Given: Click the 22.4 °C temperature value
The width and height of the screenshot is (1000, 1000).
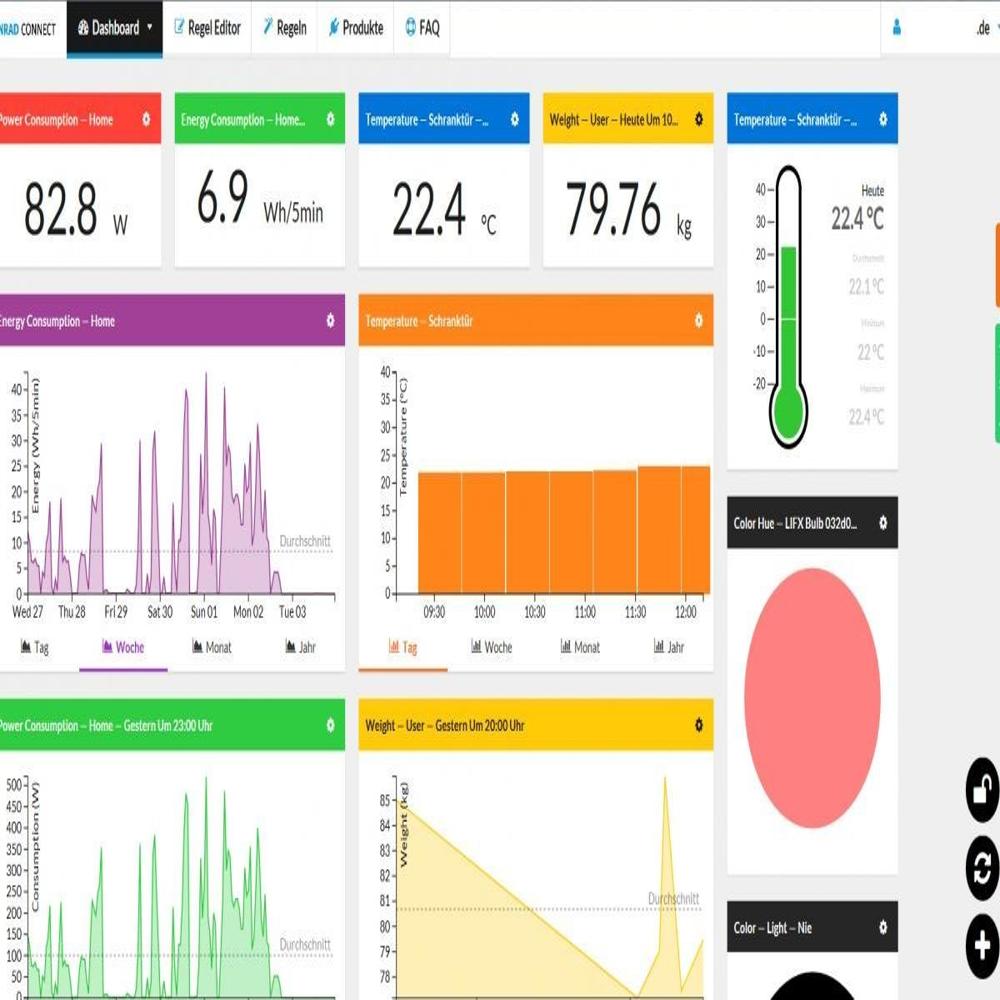Looking at the screenshot, I should [x=444, y=209].
